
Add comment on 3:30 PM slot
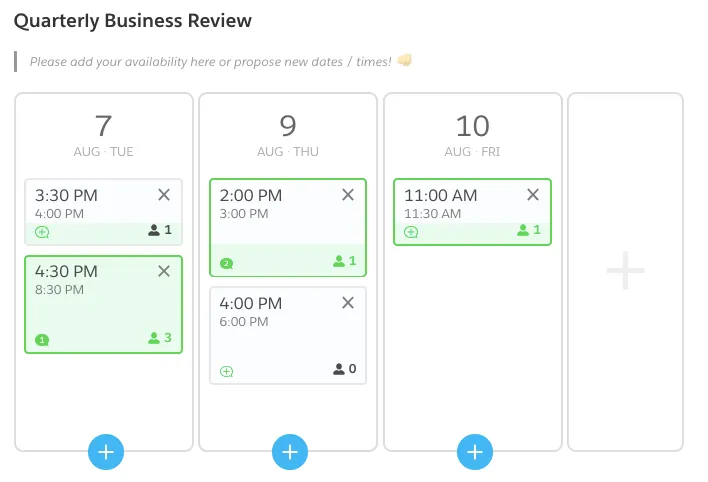pos(42,232)
